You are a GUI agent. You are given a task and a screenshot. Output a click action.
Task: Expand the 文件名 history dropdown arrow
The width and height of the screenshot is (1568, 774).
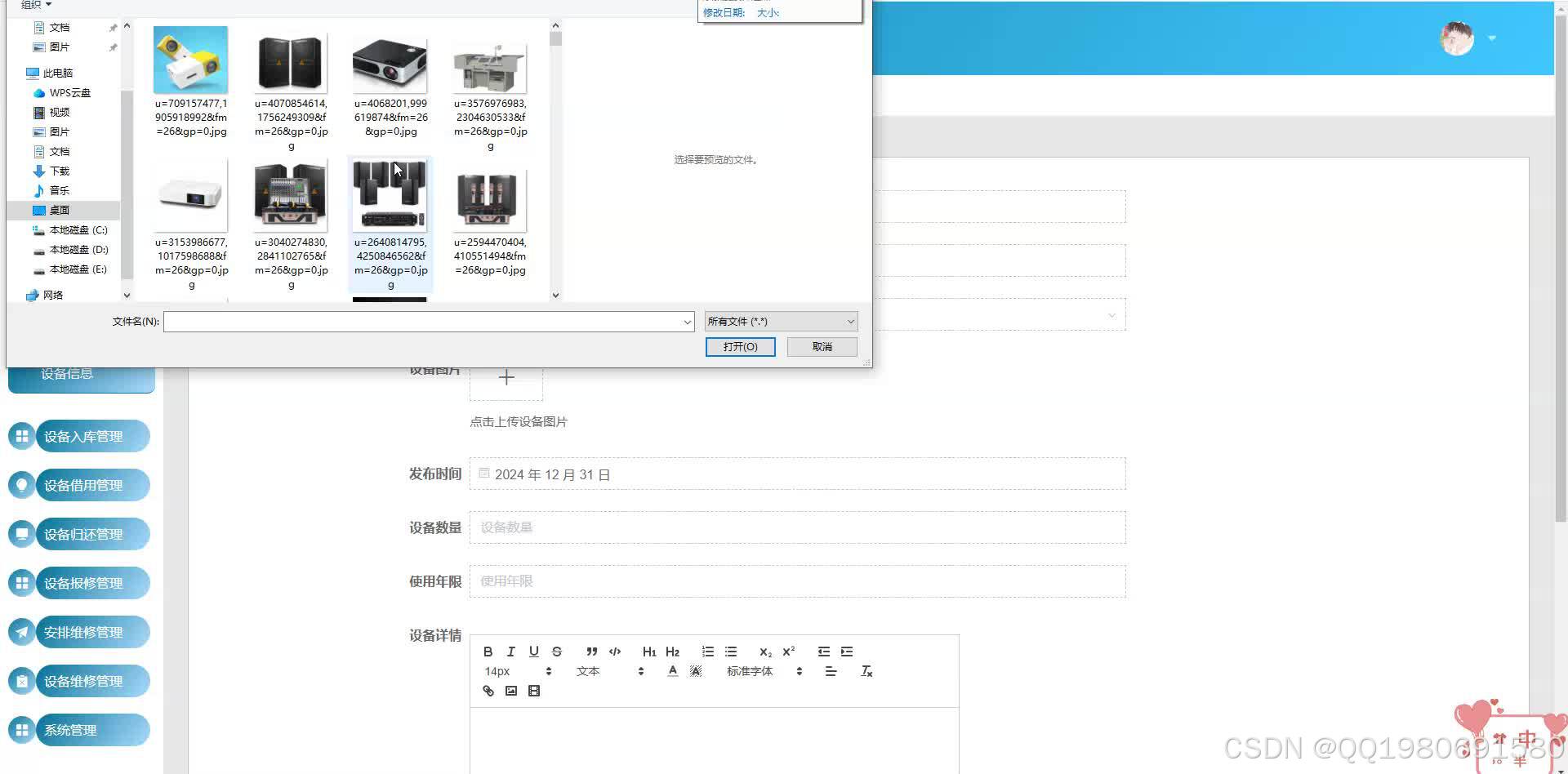click(687, 322)
